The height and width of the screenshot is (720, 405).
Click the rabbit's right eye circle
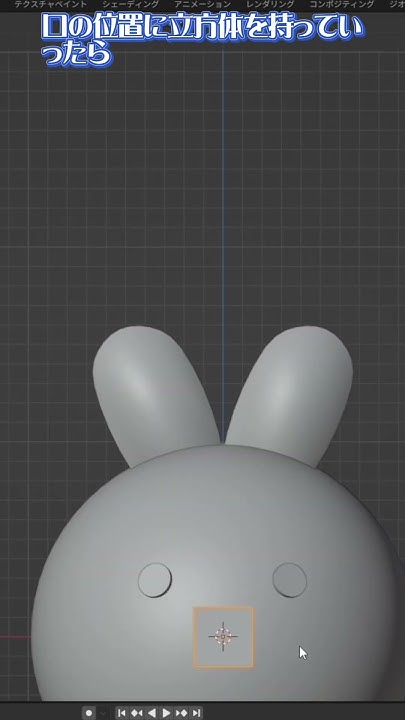(x=290, y=580)
